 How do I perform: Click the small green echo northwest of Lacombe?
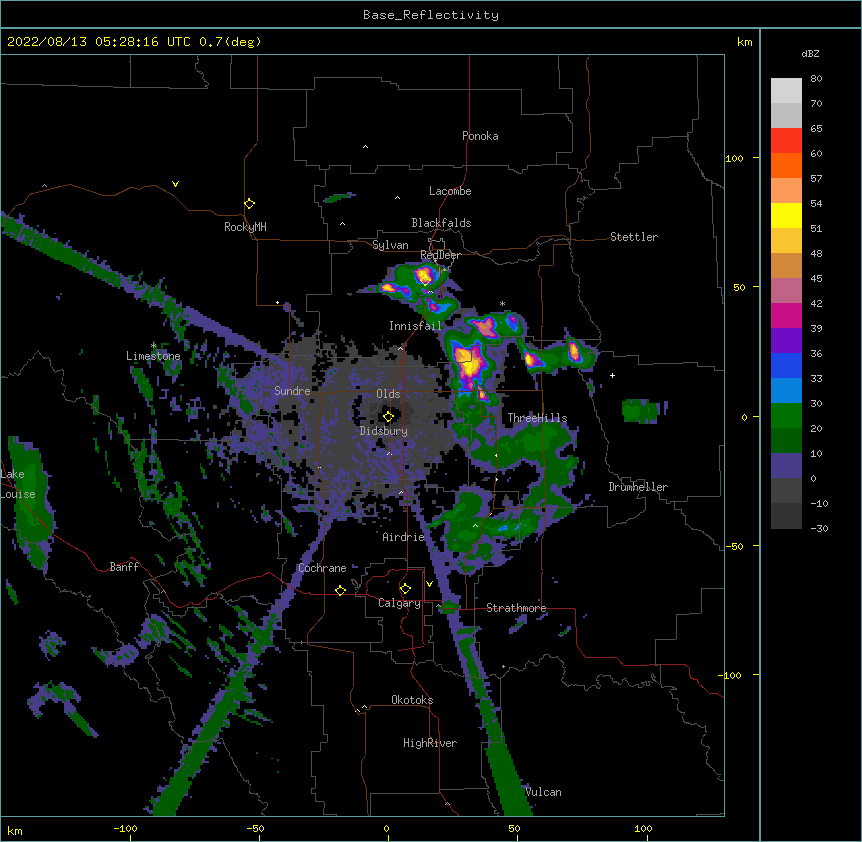click(x=339, y=197)
